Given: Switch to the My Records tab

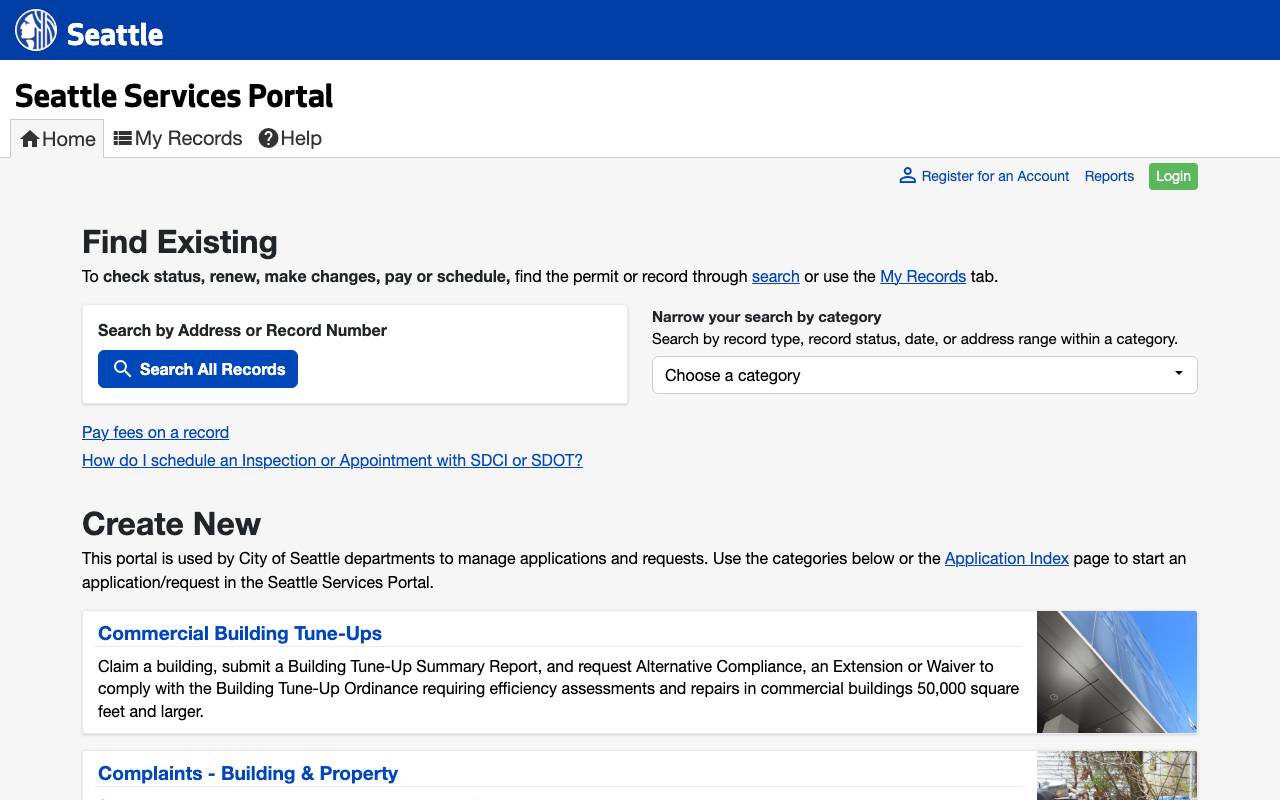Looking at the screenshot, I should [x=178, y=138].
